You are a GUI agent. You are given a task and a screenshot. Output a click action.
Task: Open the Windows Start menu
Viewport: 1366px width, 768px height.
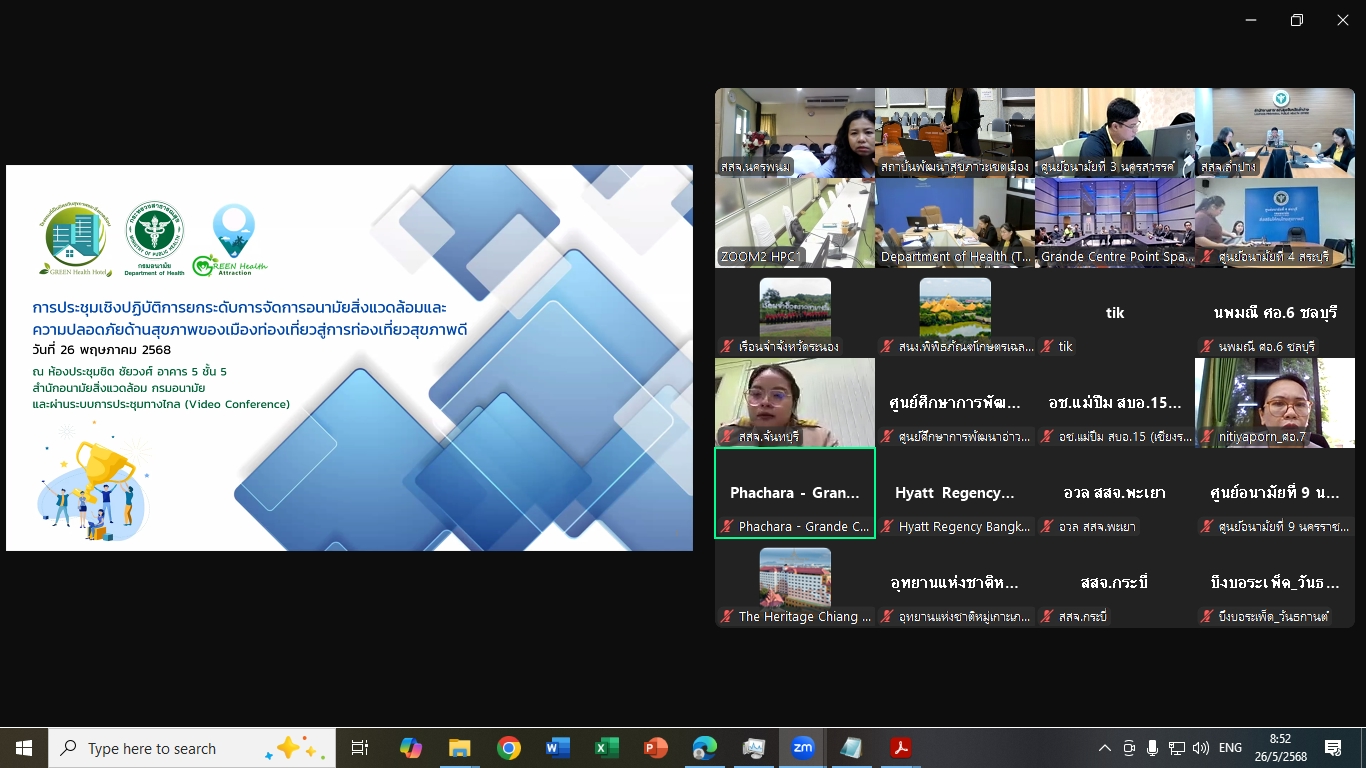click(x=24, y=748)
